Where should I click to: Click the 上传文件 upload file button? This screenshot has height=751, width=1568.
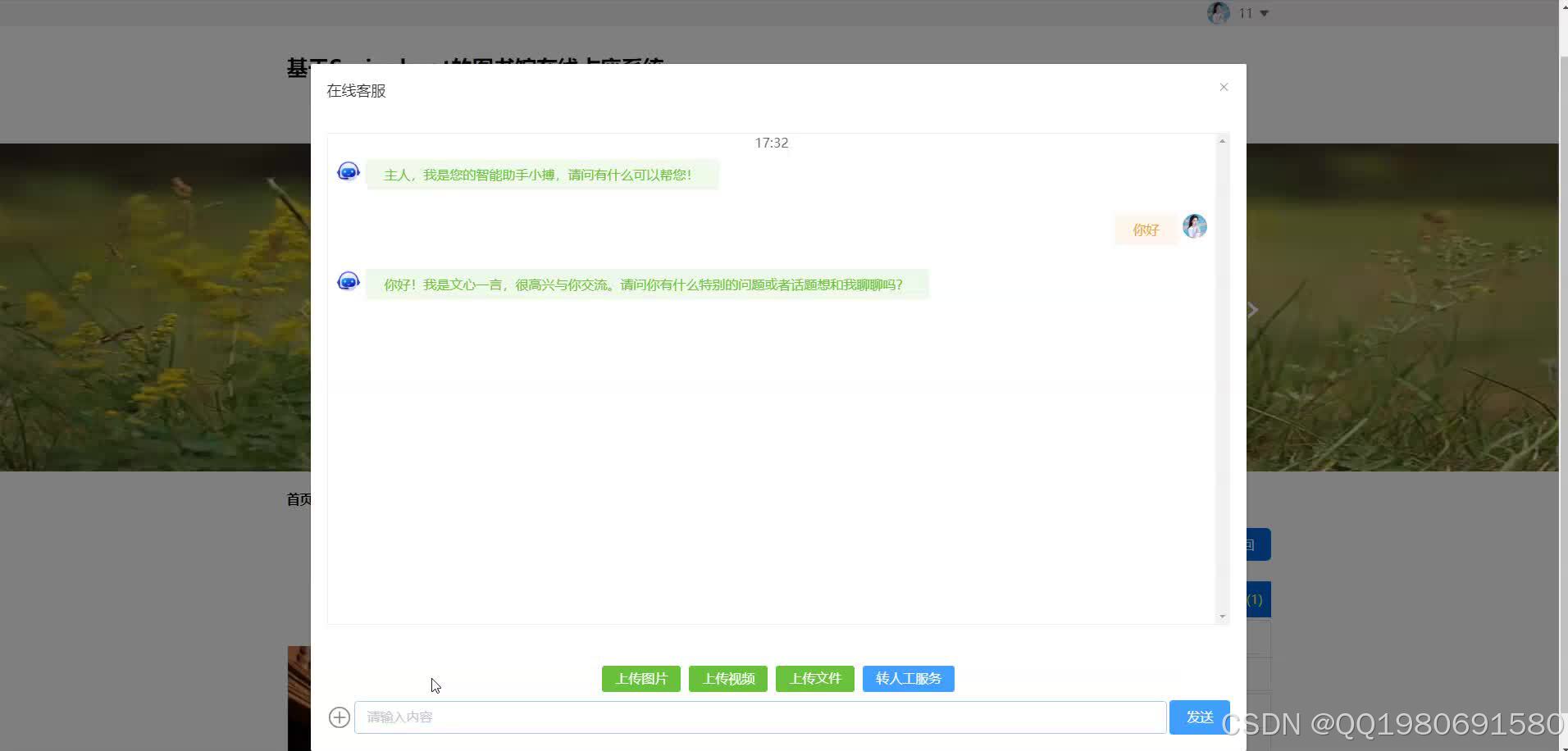814,678
